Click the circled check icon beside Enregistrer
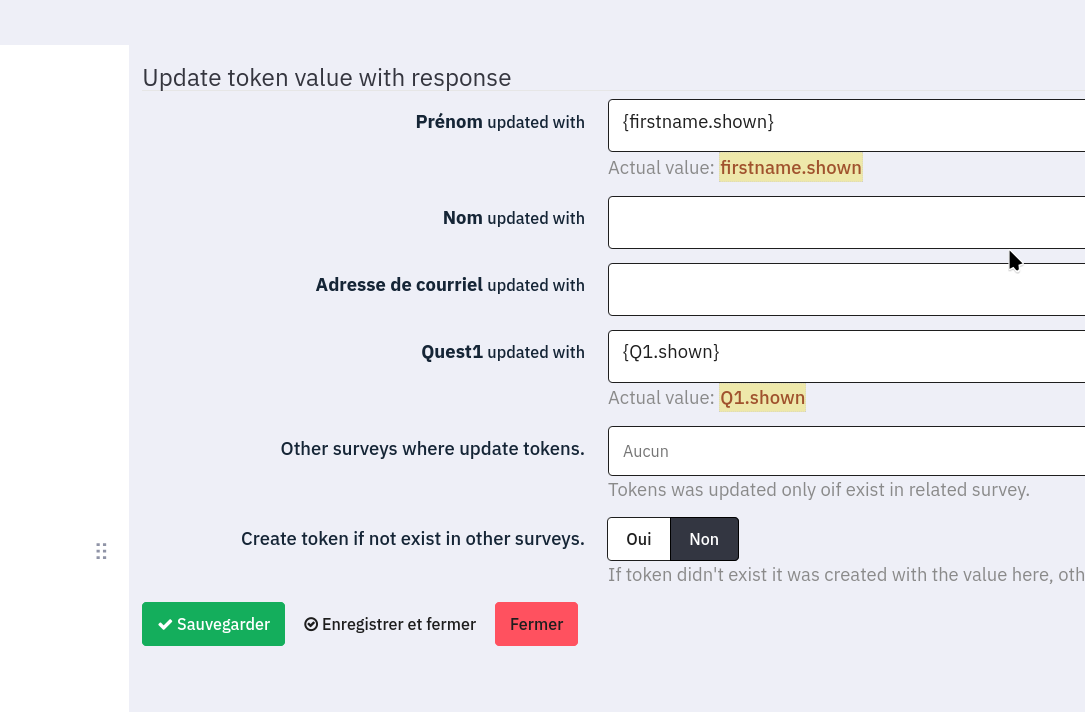The image size is (1085, 712). 311,624
